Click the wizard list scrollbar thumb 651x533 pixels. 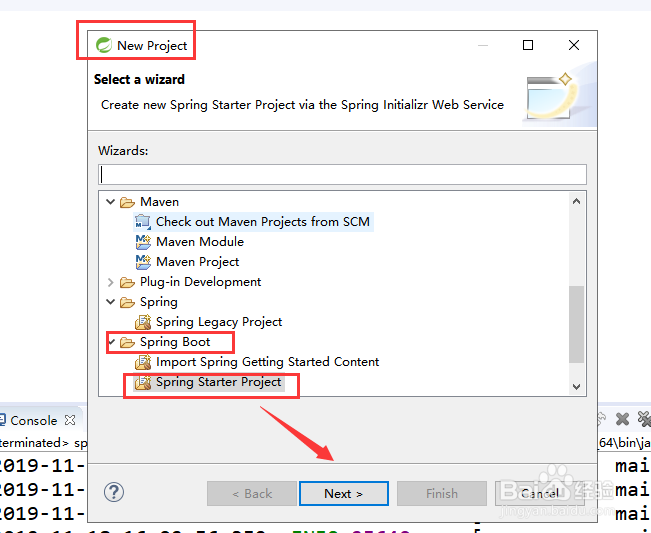[576, 324]
